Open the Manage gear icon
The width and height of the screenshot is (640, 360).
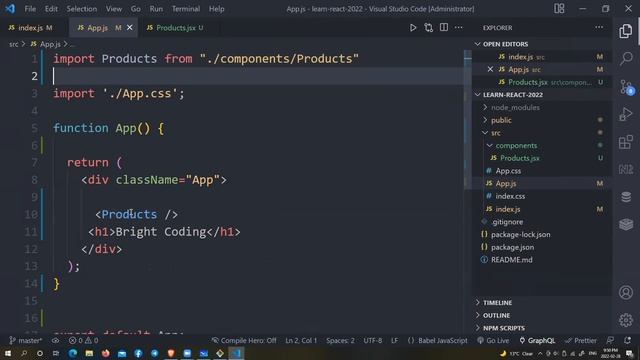click(626, 320)
